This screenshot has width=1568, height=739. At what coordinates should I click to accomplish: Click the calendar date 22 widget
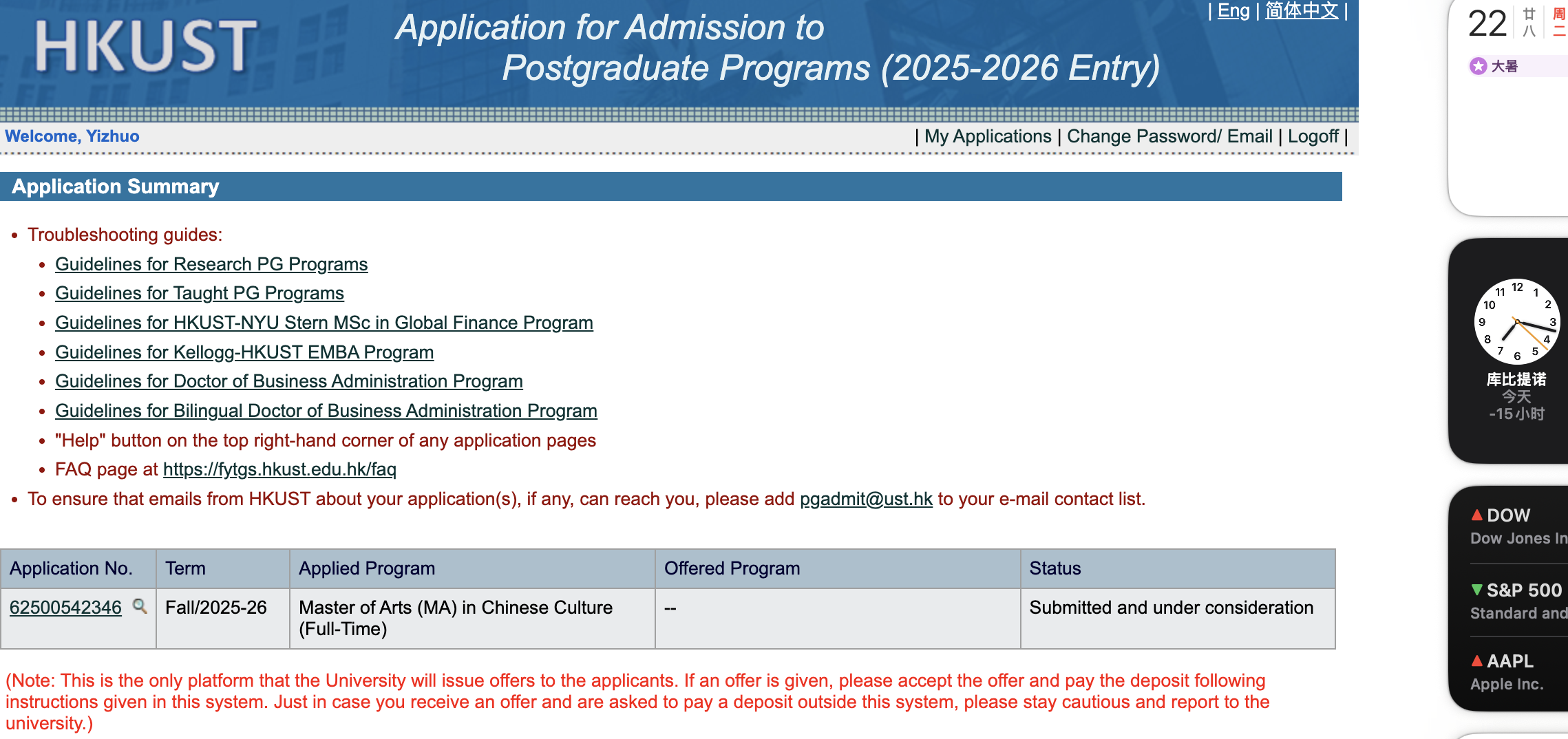pos(1487,24)
